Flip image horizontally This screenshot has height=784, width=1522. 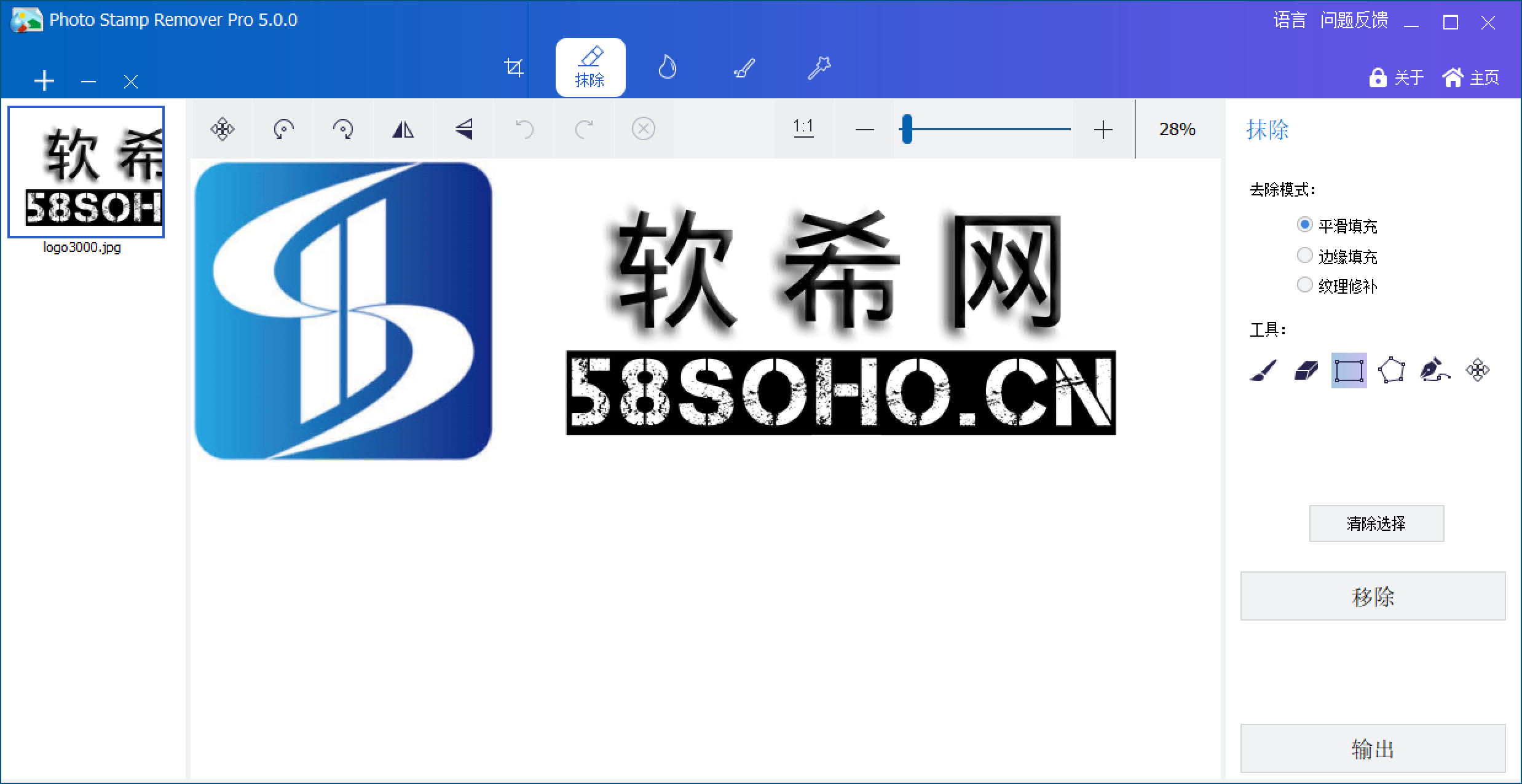click(x=403, y=129)
